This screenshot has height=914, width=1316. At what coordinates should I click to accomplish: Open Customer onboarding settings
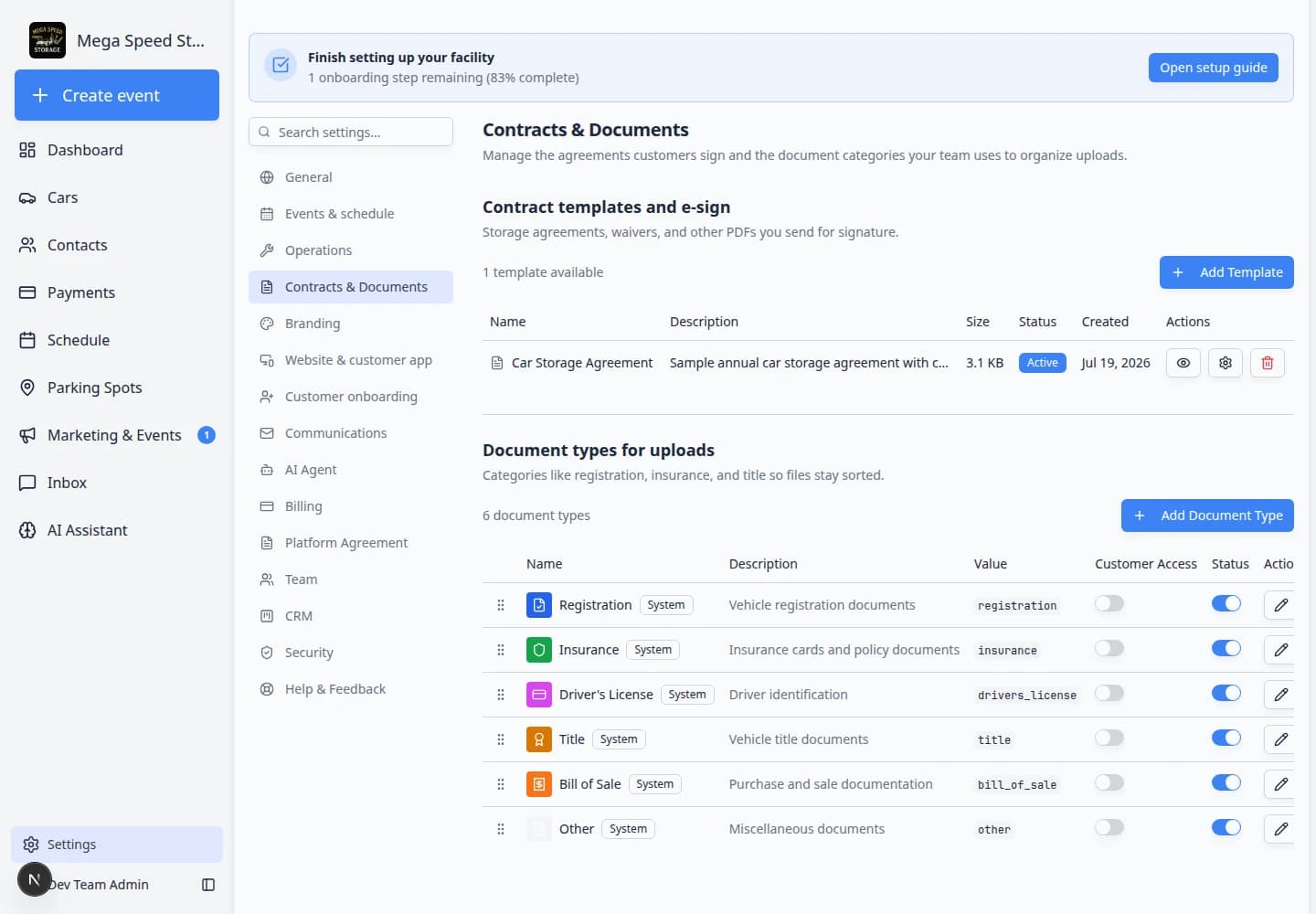(351, 397)
